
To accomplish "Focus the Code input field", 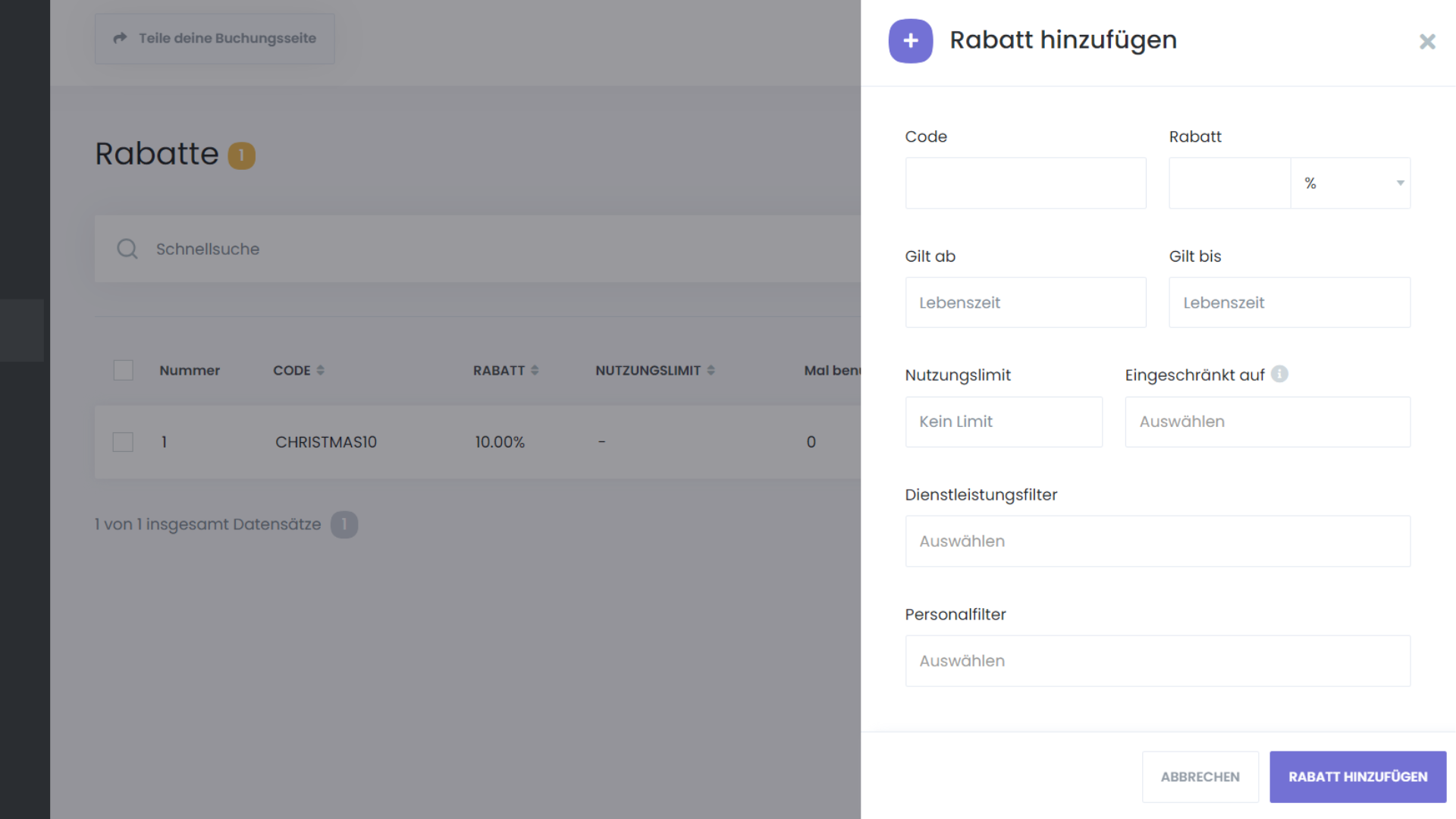I will tap(1025, 183).
